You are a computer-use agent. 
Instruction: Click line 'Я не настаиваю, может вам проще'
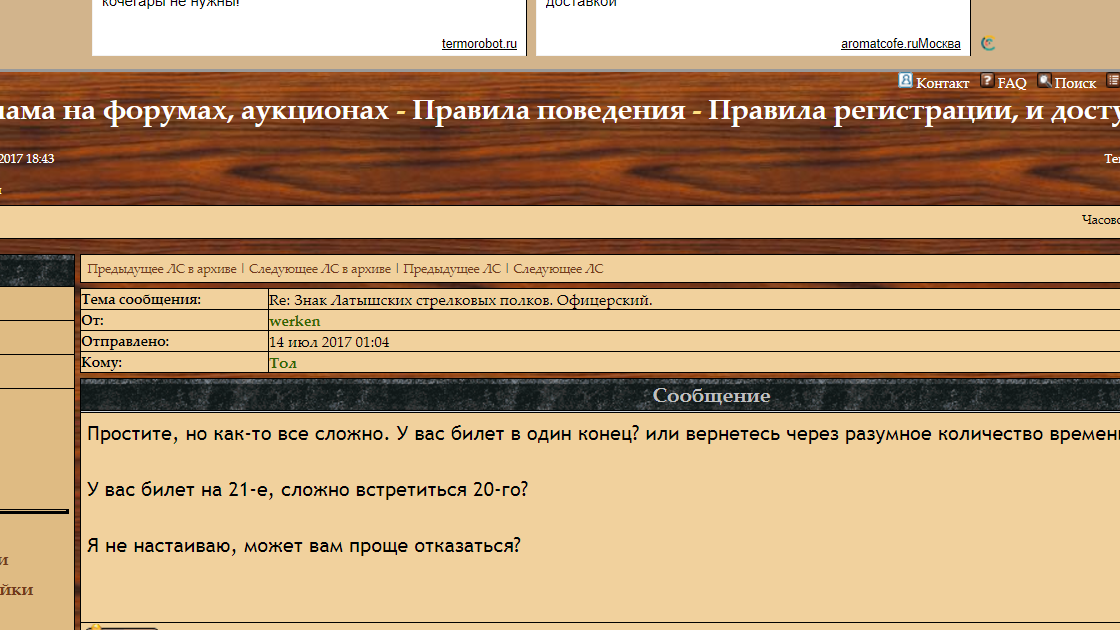pyautogui.click(x=304, y=546)
